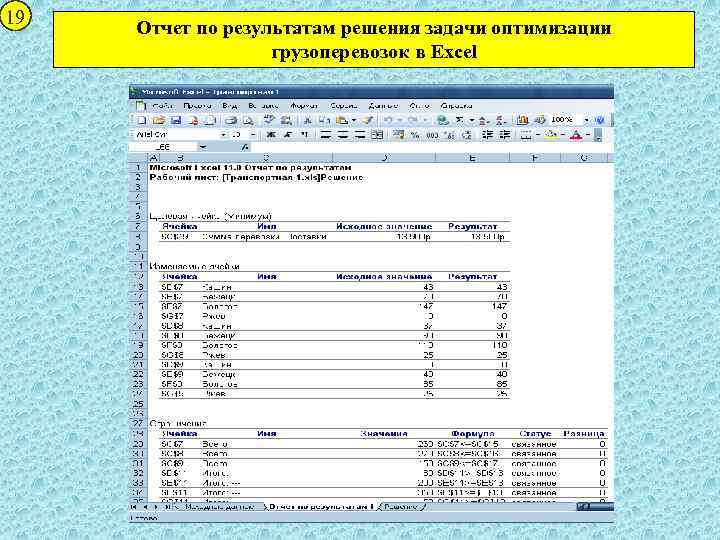Toggle Bold formatting (Ж)

pyautogui.click(x=271, y=135)
